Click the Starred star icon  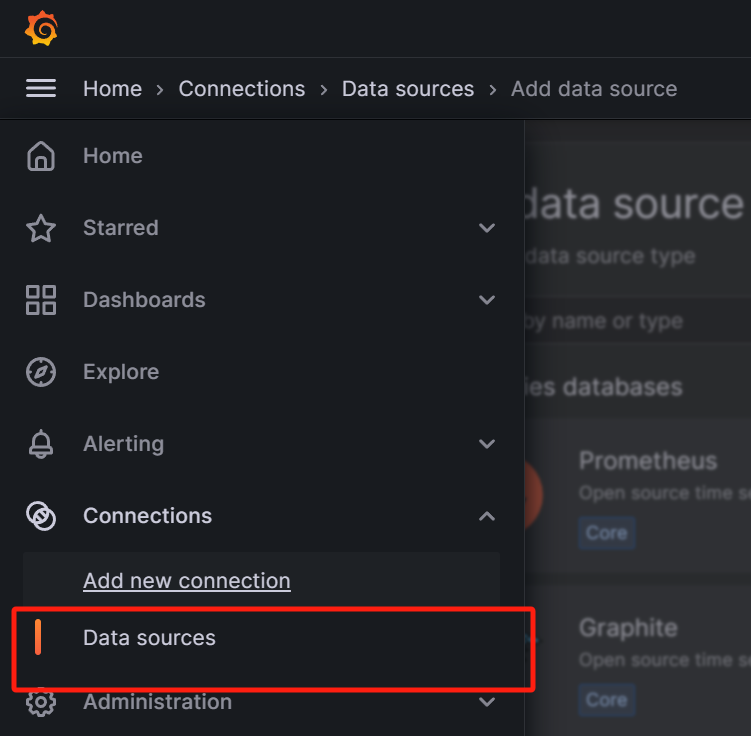point(41,228)
